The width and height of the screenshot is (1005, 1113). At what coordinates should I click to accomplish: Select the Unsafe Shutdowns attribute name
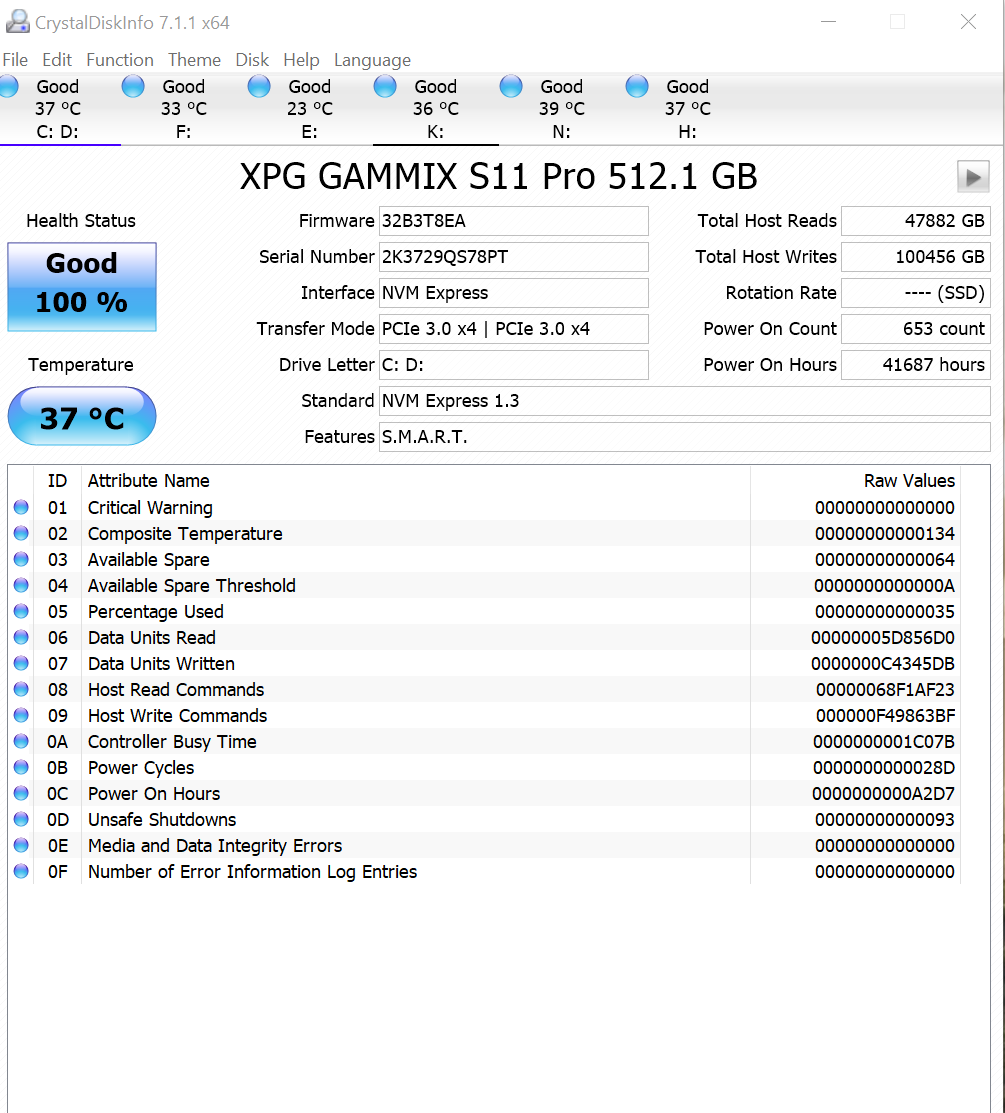pyautogui.click(x=162, y=820)
